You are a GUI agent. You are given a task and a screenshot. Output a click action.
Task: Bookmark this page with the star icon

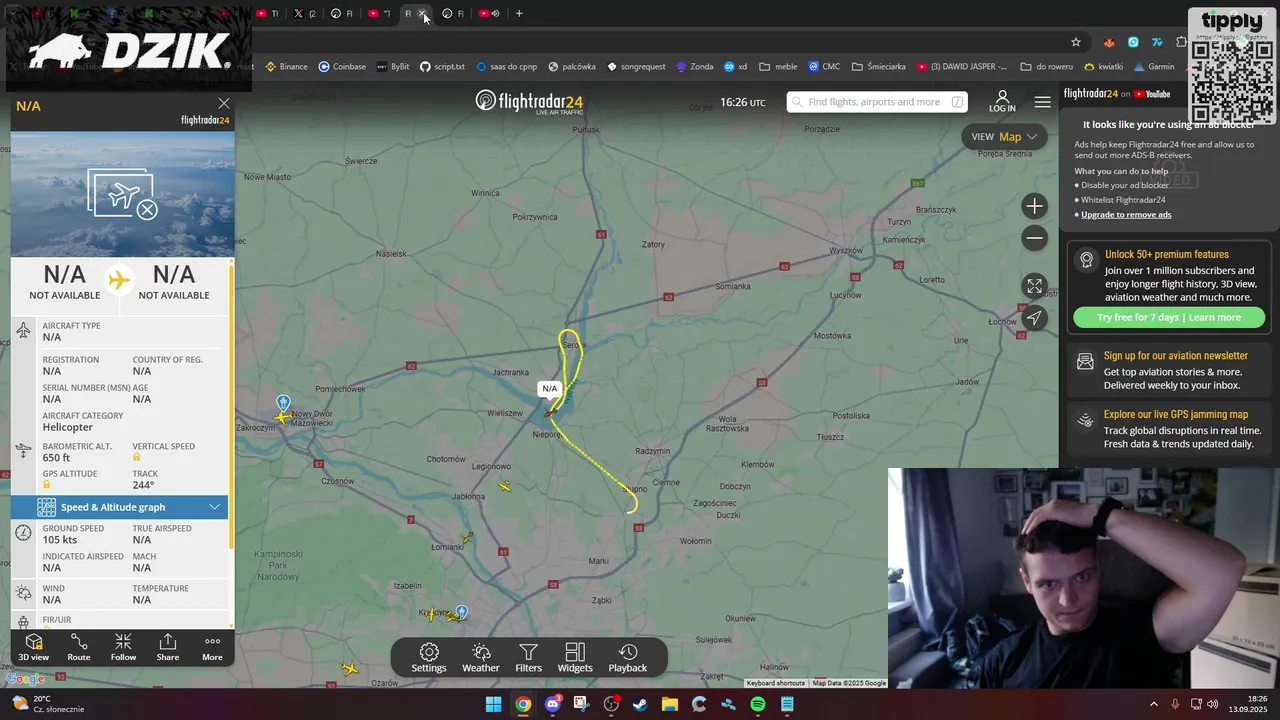coord(1076,42)
